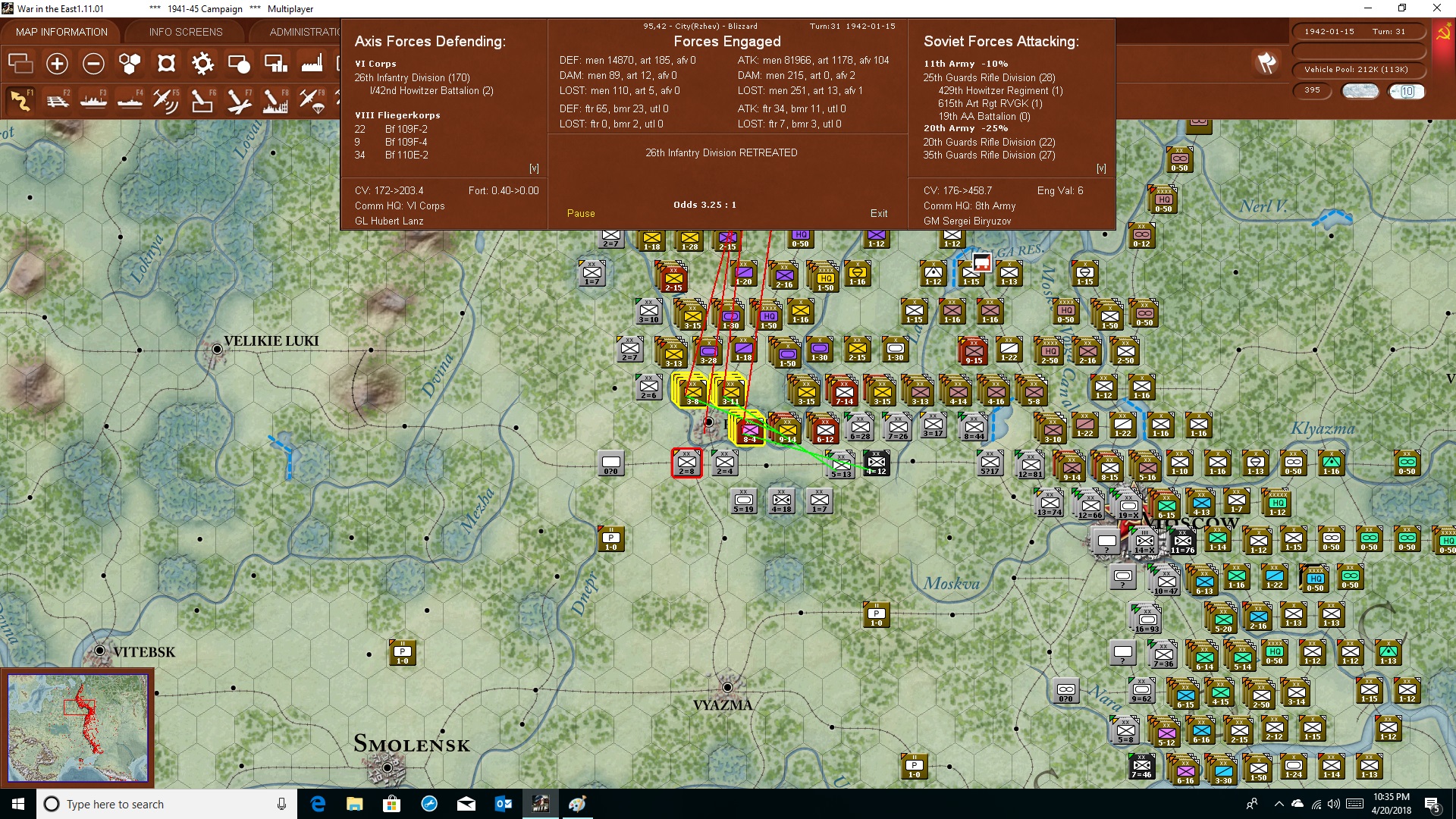Select the F9 air transport mode
Image resolution: width=1456 pixels, height=819 pixels.
click(312, 100)
